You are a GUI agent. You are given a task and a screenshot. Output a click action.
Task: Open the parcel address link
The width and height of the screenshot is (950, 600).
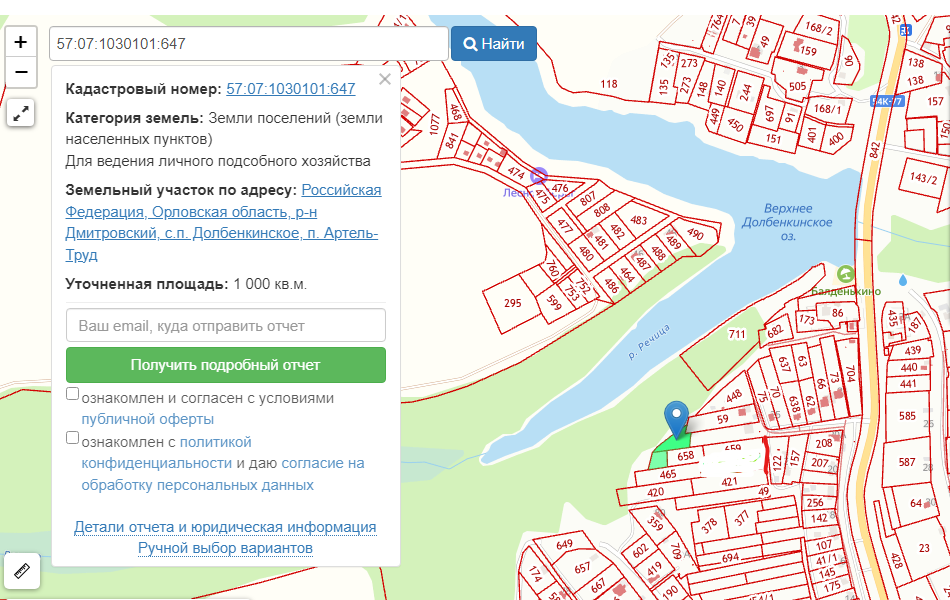pyautogui.click(x=223, y=222)
